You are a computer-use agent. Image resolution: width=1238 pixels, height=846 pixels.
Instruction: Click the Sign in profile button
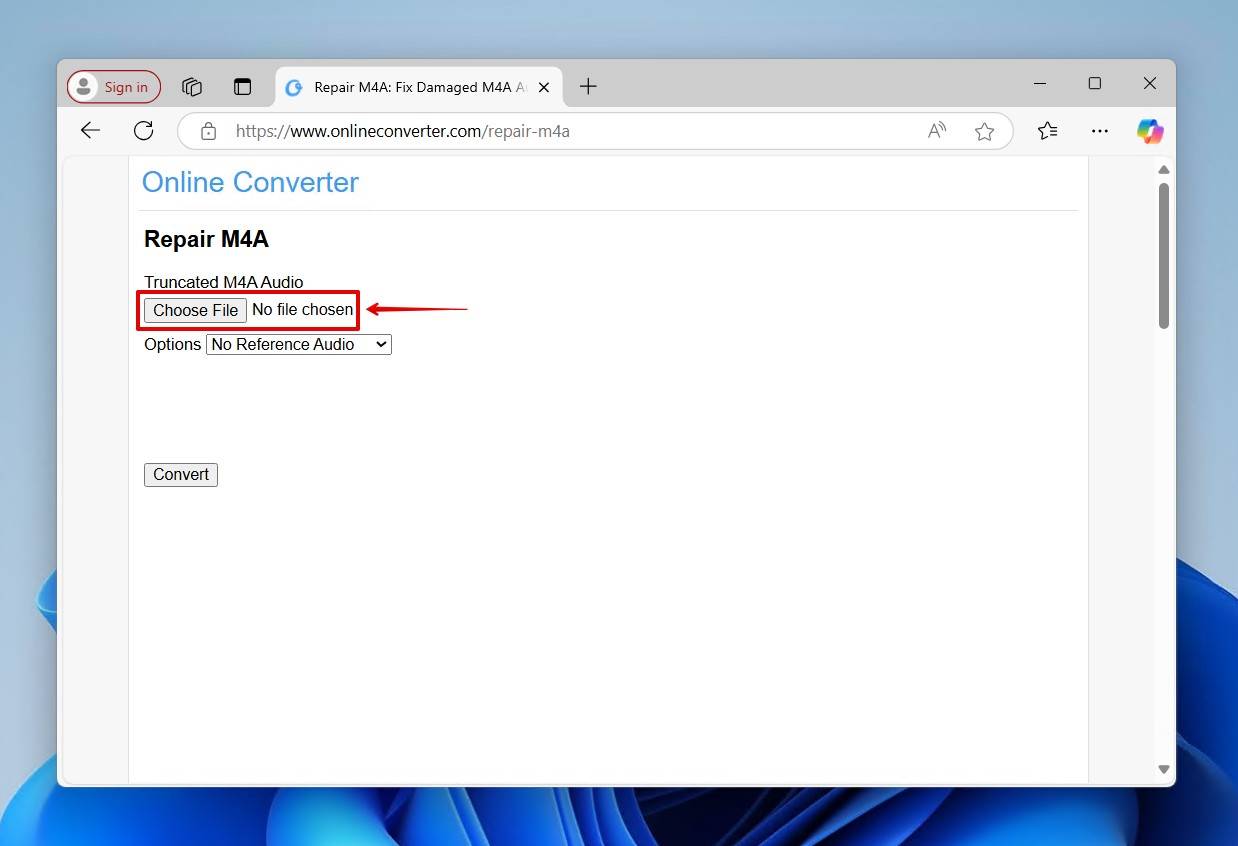112,86
